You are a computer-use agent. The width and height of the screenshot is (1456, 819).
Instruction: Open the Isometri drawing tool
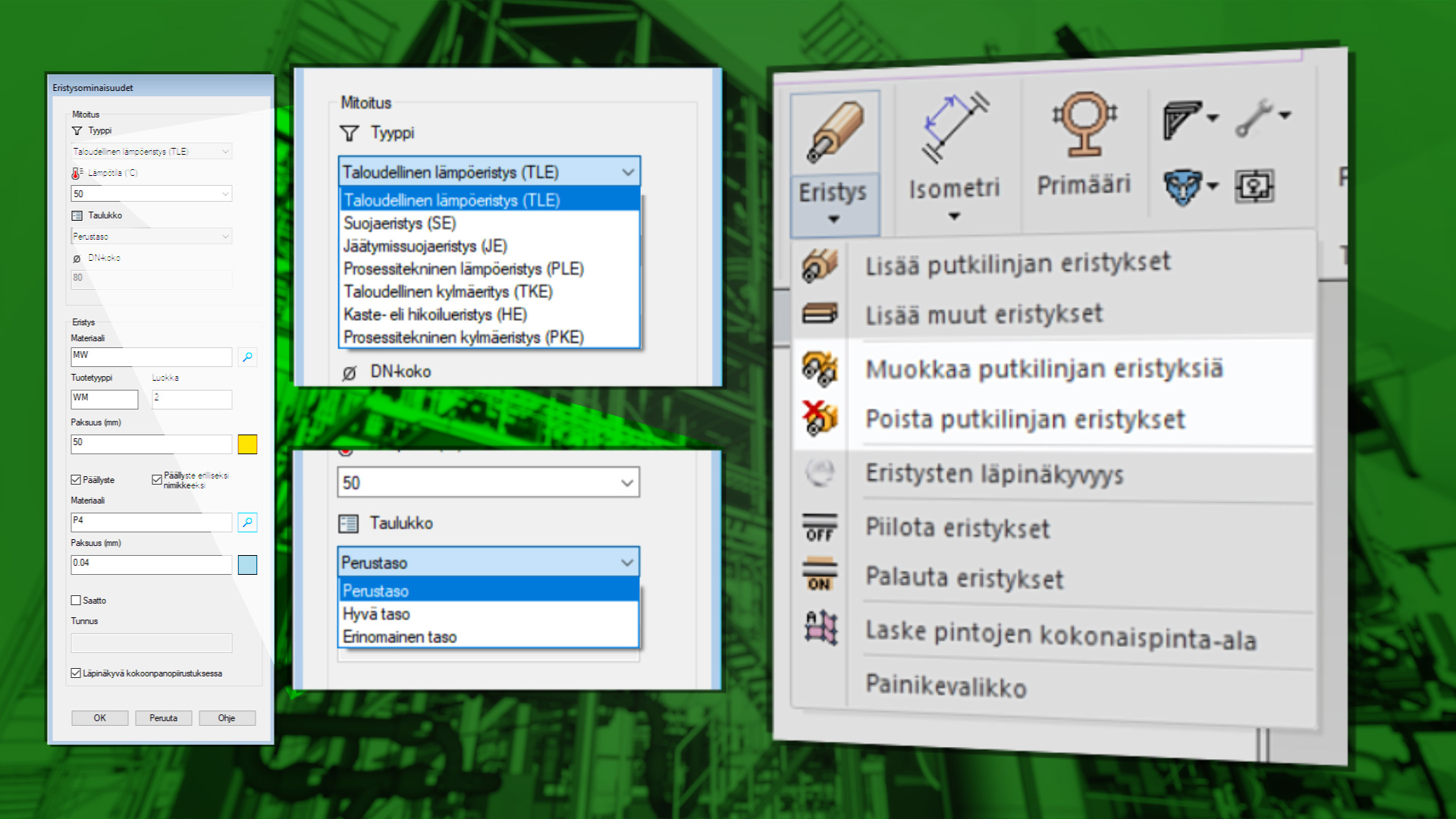(x=954, y=129)
